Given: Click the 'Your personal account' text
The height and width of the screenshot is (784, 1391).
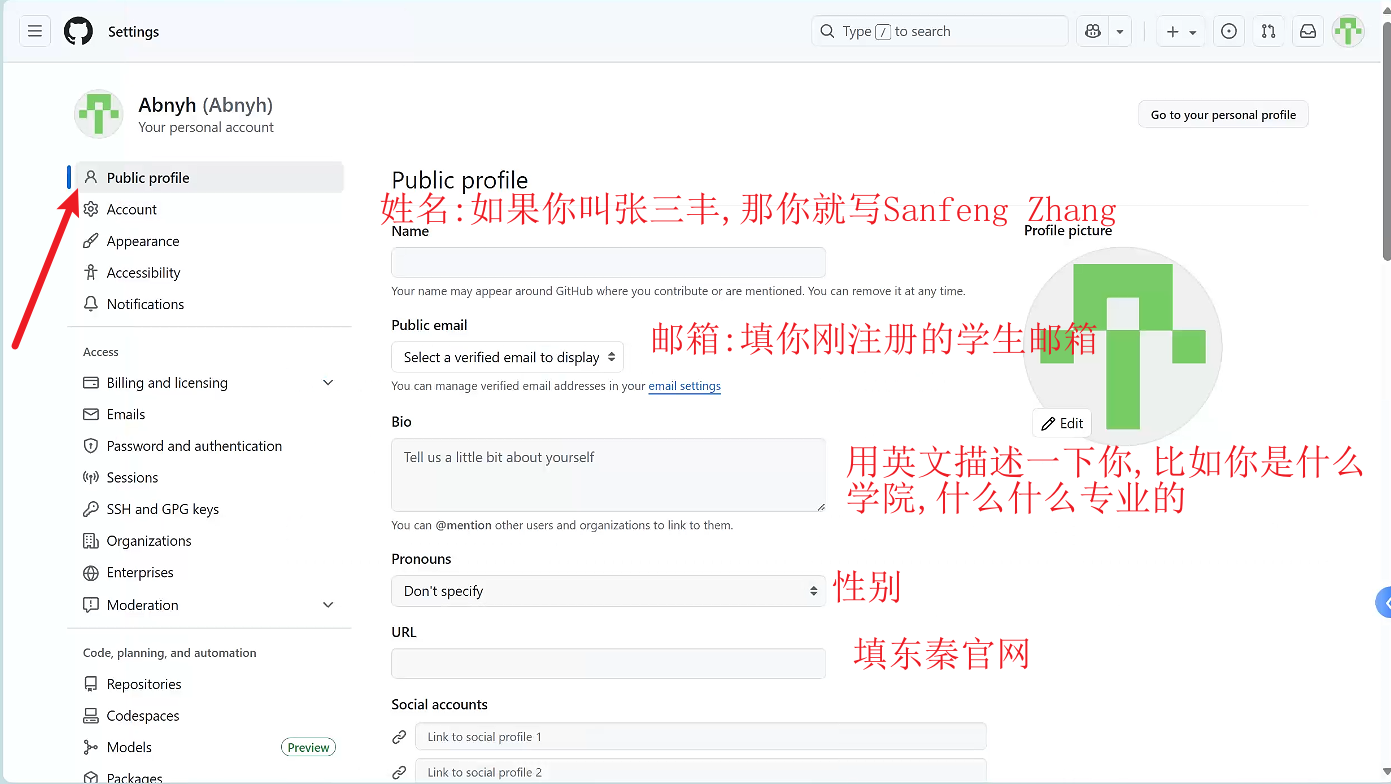Looking at the screenshot, I should point(206,128).
